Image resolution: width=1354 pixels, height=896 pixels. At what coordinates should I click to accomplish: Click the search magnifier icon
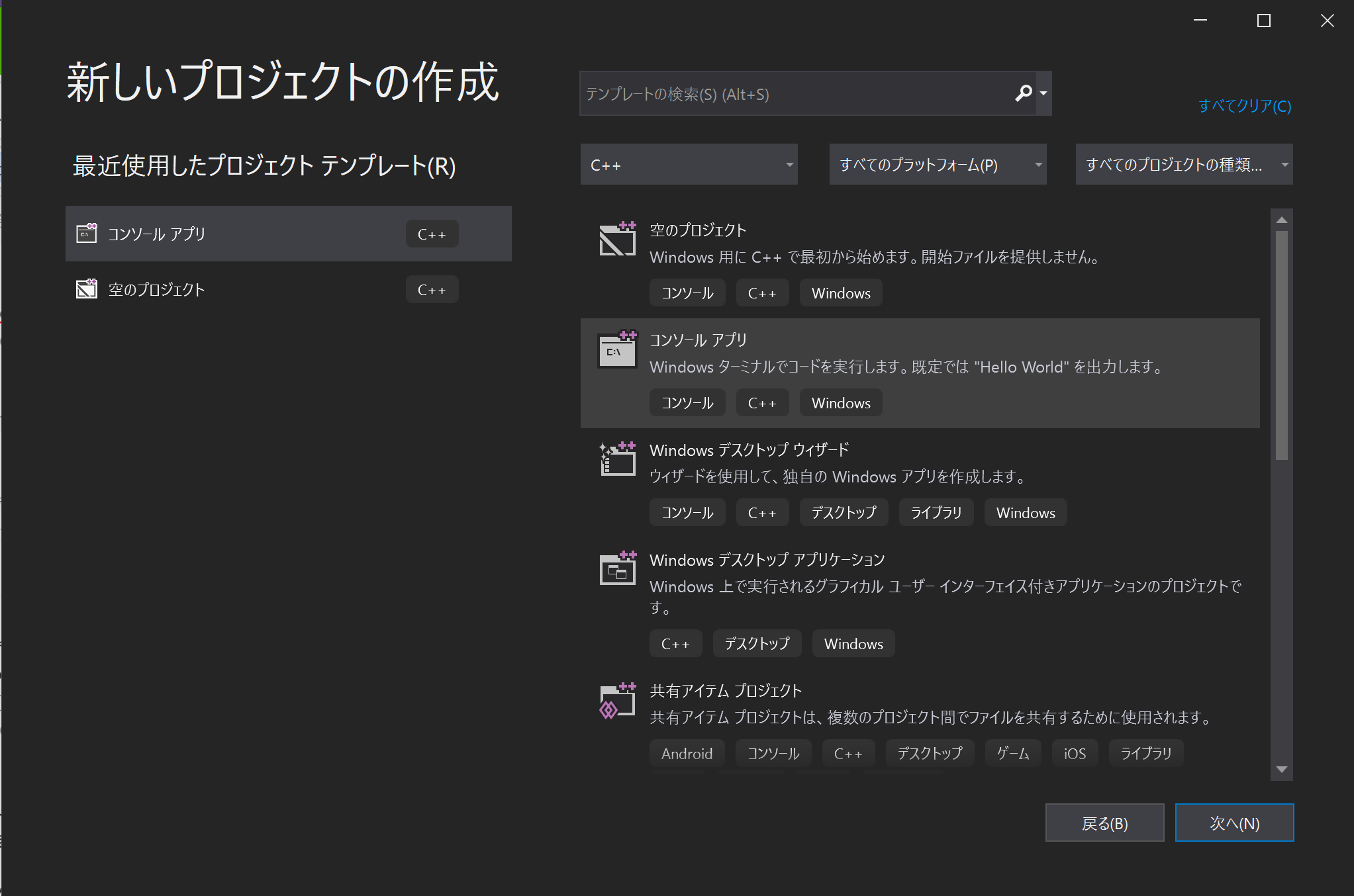pos(1022,93)
